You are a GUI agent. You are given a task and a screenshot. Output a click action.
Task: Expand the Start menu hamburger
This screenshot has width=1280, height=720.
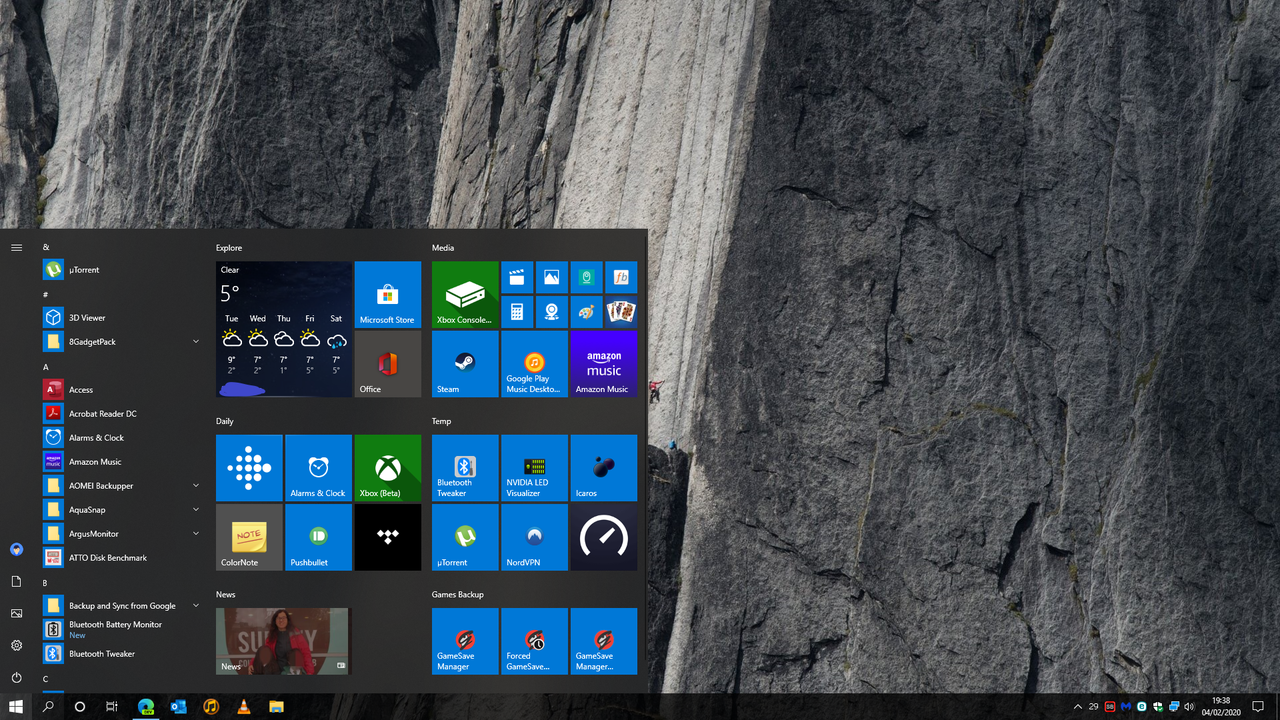click(x=16, y=247)
